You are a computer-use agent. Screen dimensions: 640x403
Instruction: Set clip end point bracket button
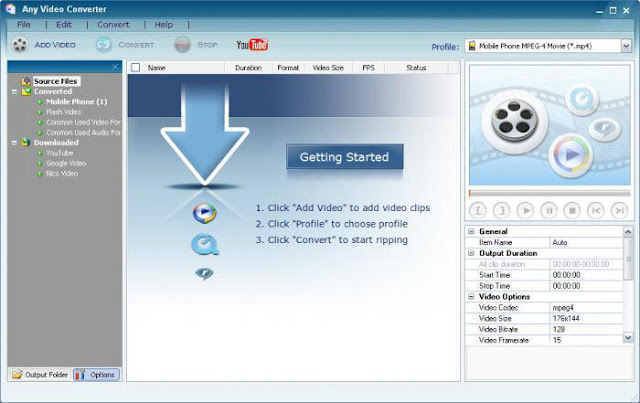click(502, 210)
